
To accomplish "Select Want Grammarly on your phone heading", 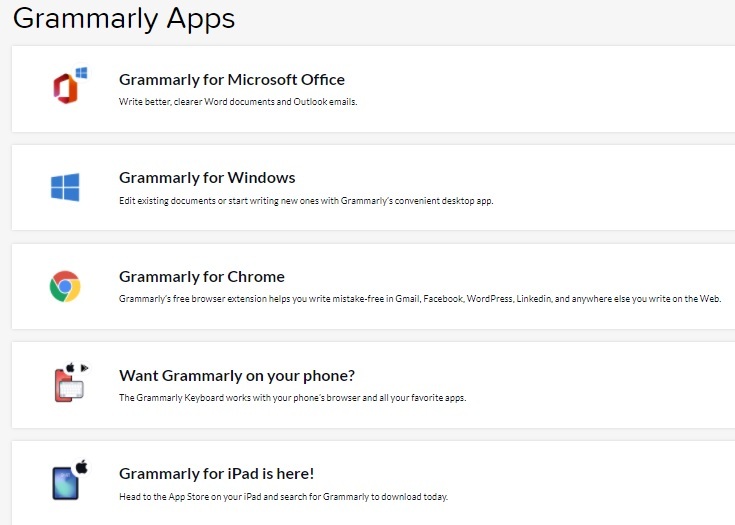I will (x=237, y=375).
